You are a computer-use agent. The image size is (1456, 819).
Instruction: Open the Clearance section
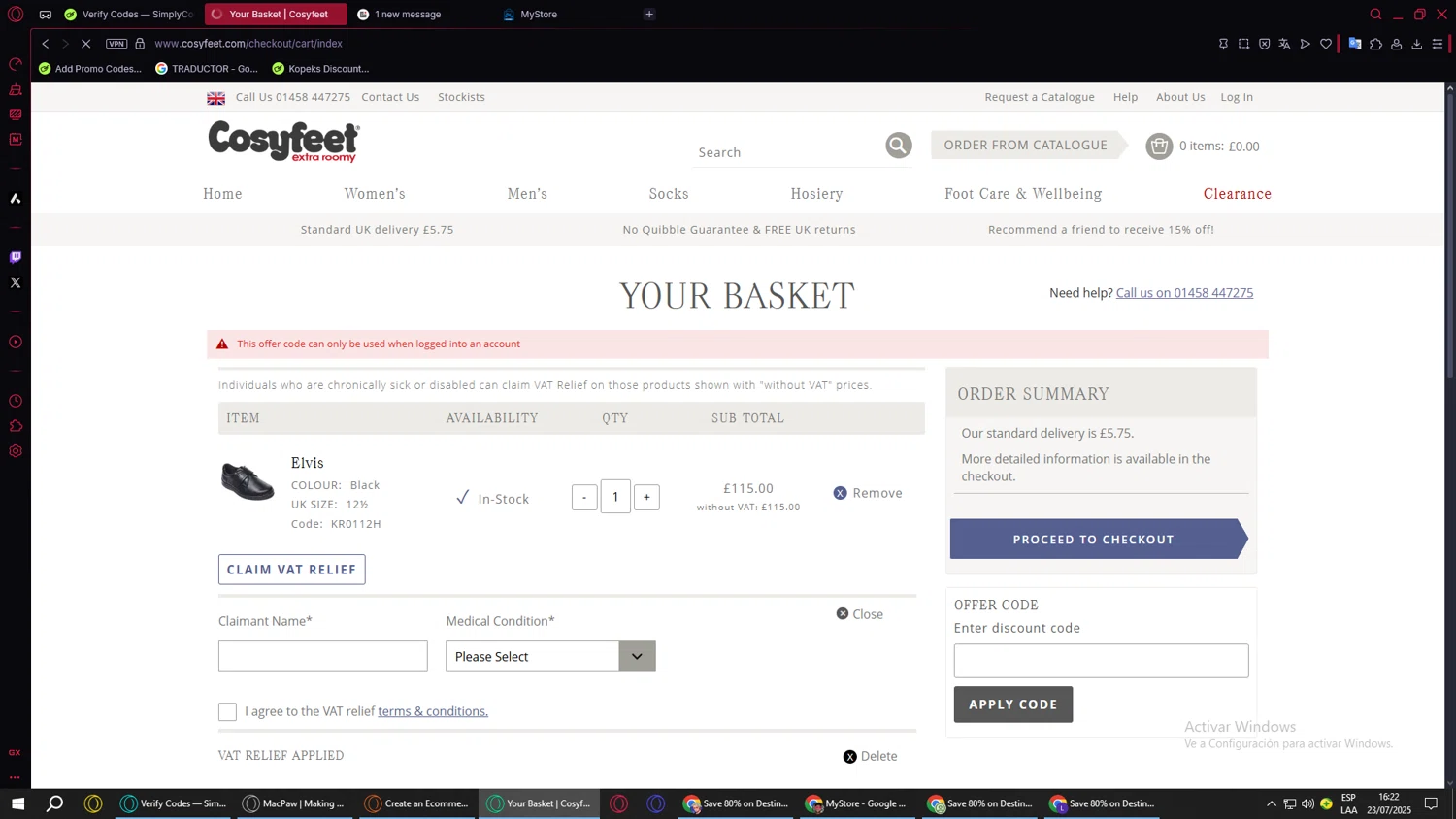1238,194
